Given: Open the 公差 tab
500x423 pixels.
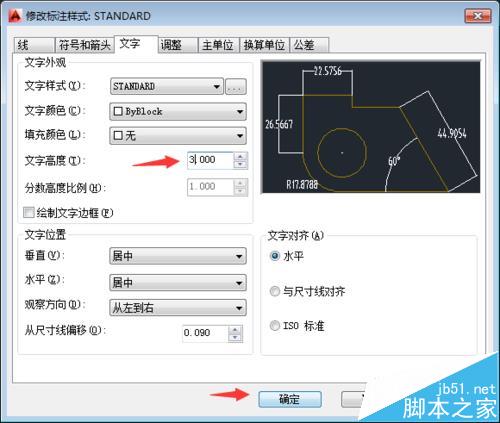Looking at the screenshot, I should click(x=309, y=45).
